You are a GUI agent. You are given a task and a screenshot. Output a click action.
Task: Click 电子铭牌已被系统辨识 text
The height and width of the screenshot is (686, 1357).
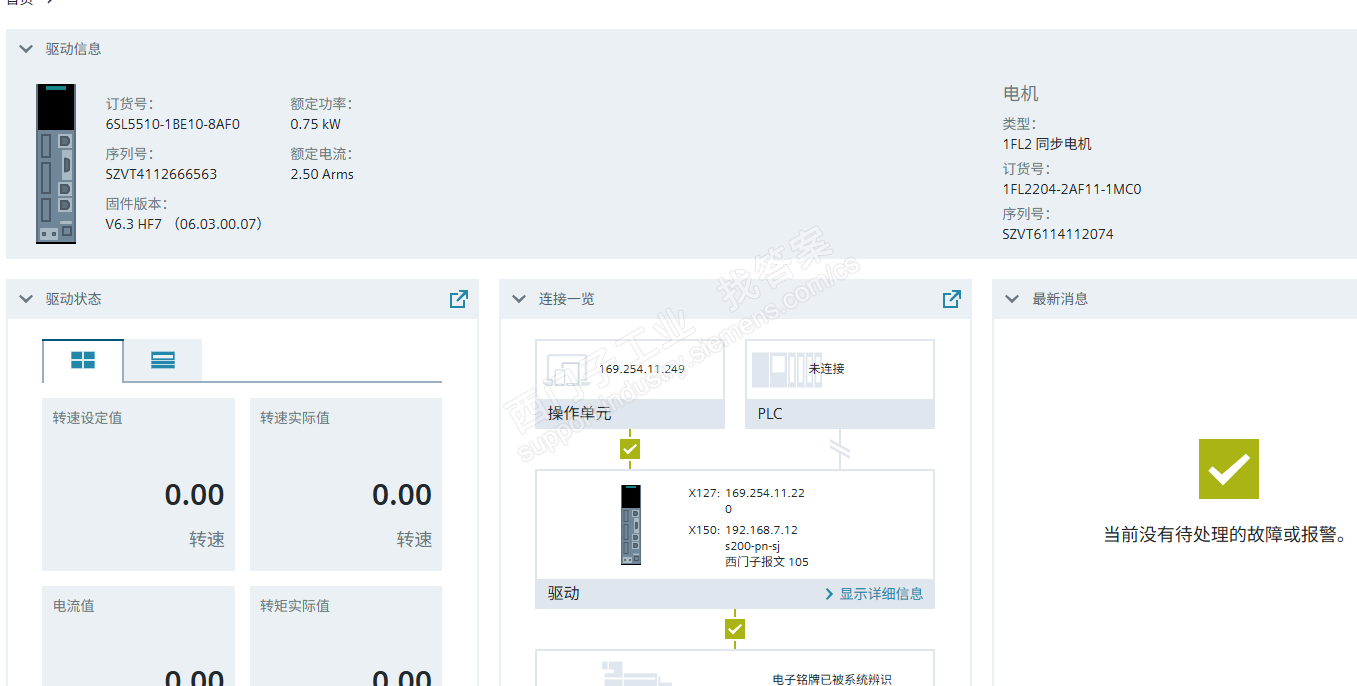(x=832, y=680)
